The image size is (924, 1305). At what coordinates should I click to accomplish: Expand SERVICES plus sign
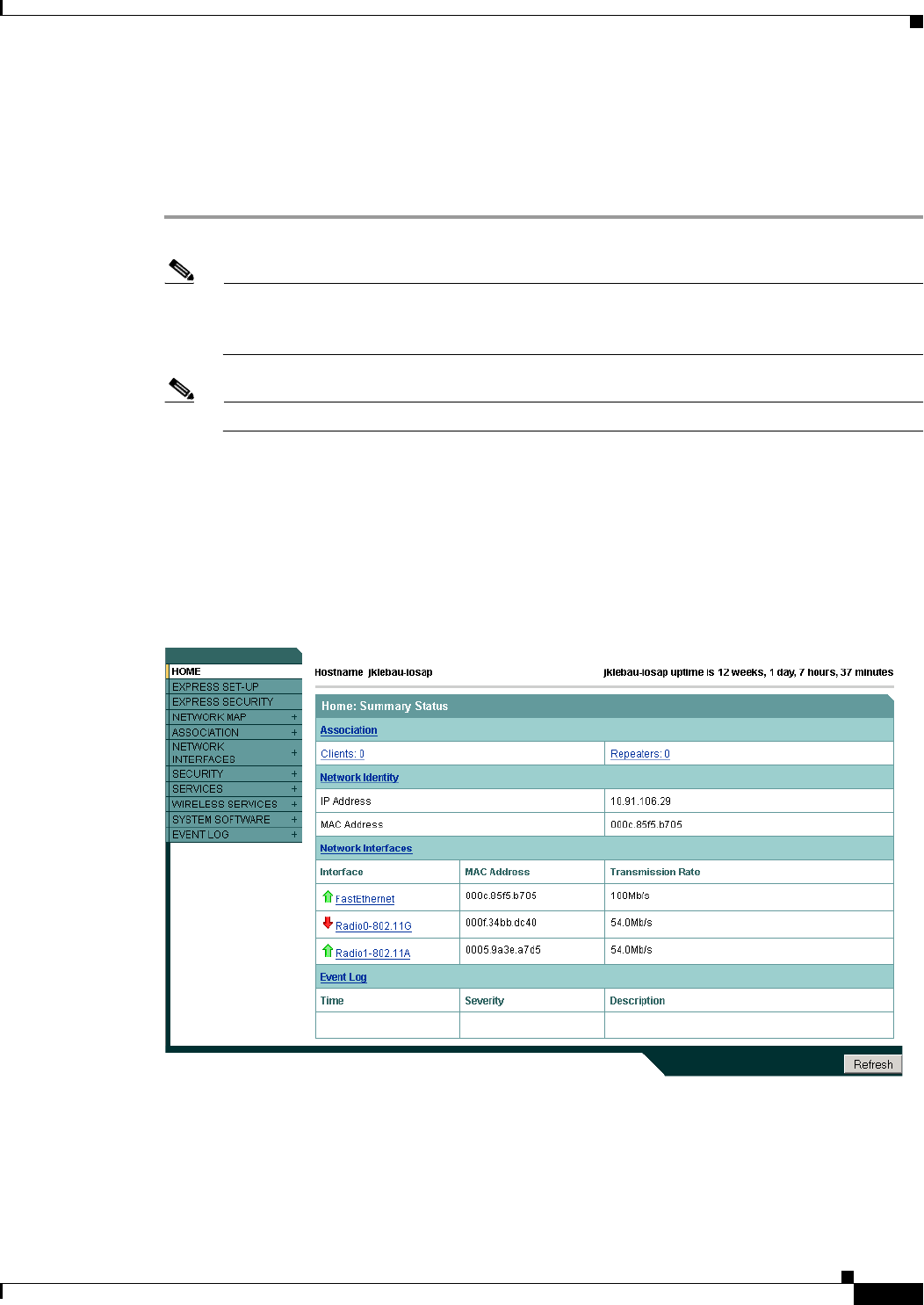tap(294, 789)
